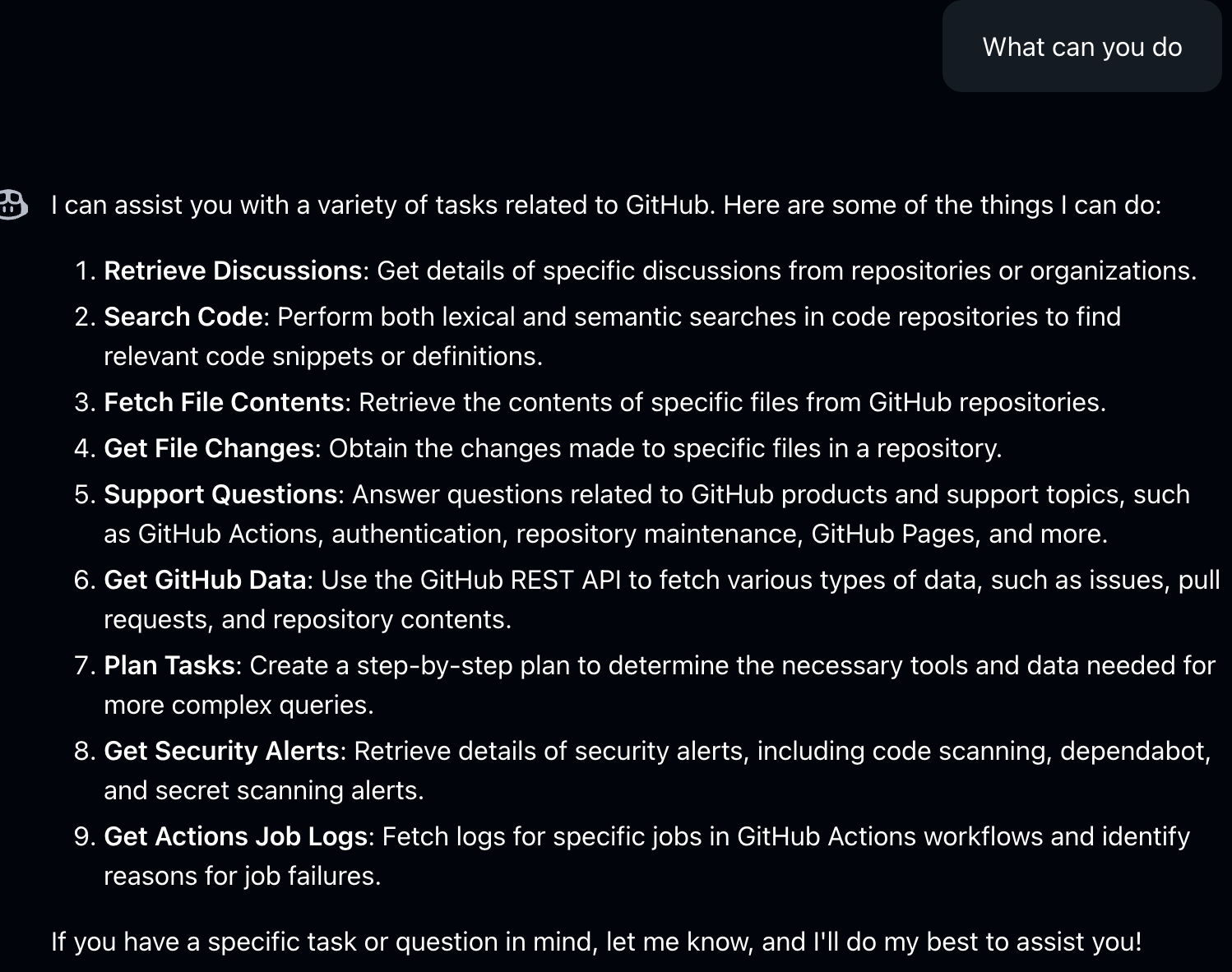Screen dimensions: 1232x972
Task: Click the text "more complex queries"
Action: tap(239, 705)
